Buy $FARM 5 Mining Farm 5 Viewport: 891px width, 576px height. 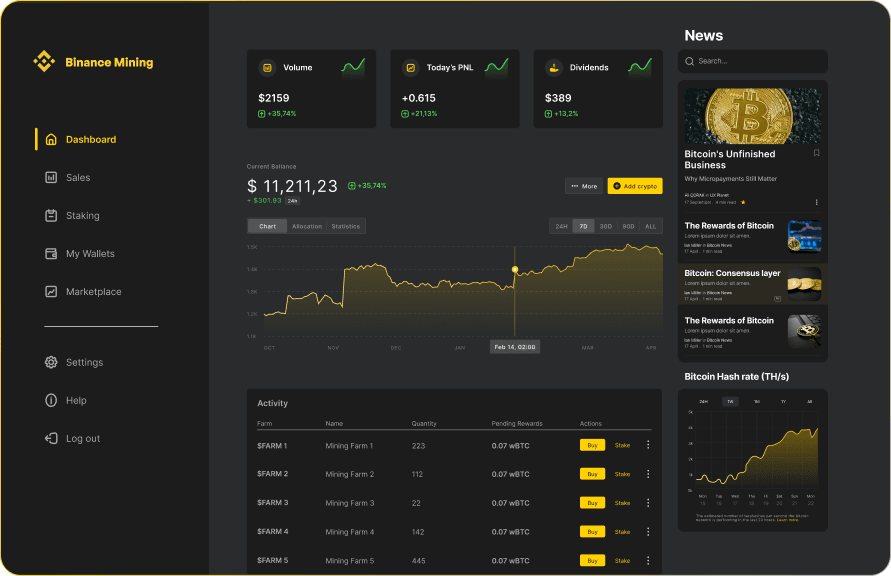[x=592, y=561]
